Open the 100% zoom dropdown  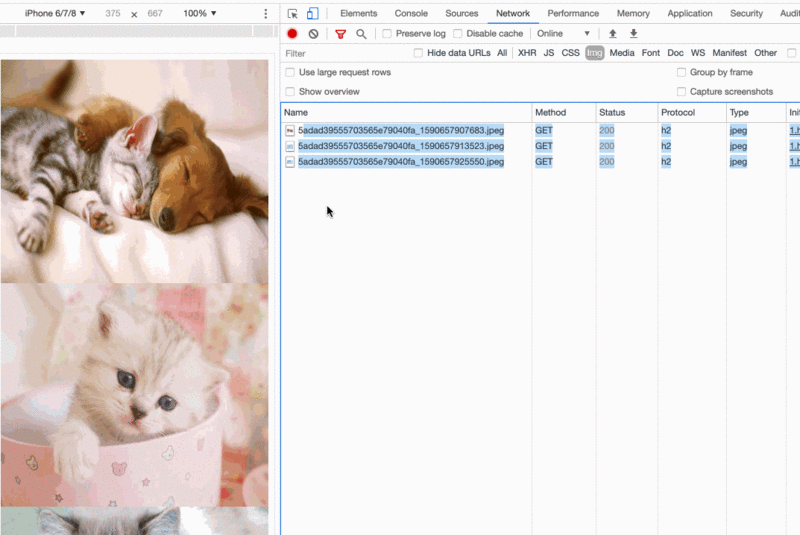tap(199, 13)
